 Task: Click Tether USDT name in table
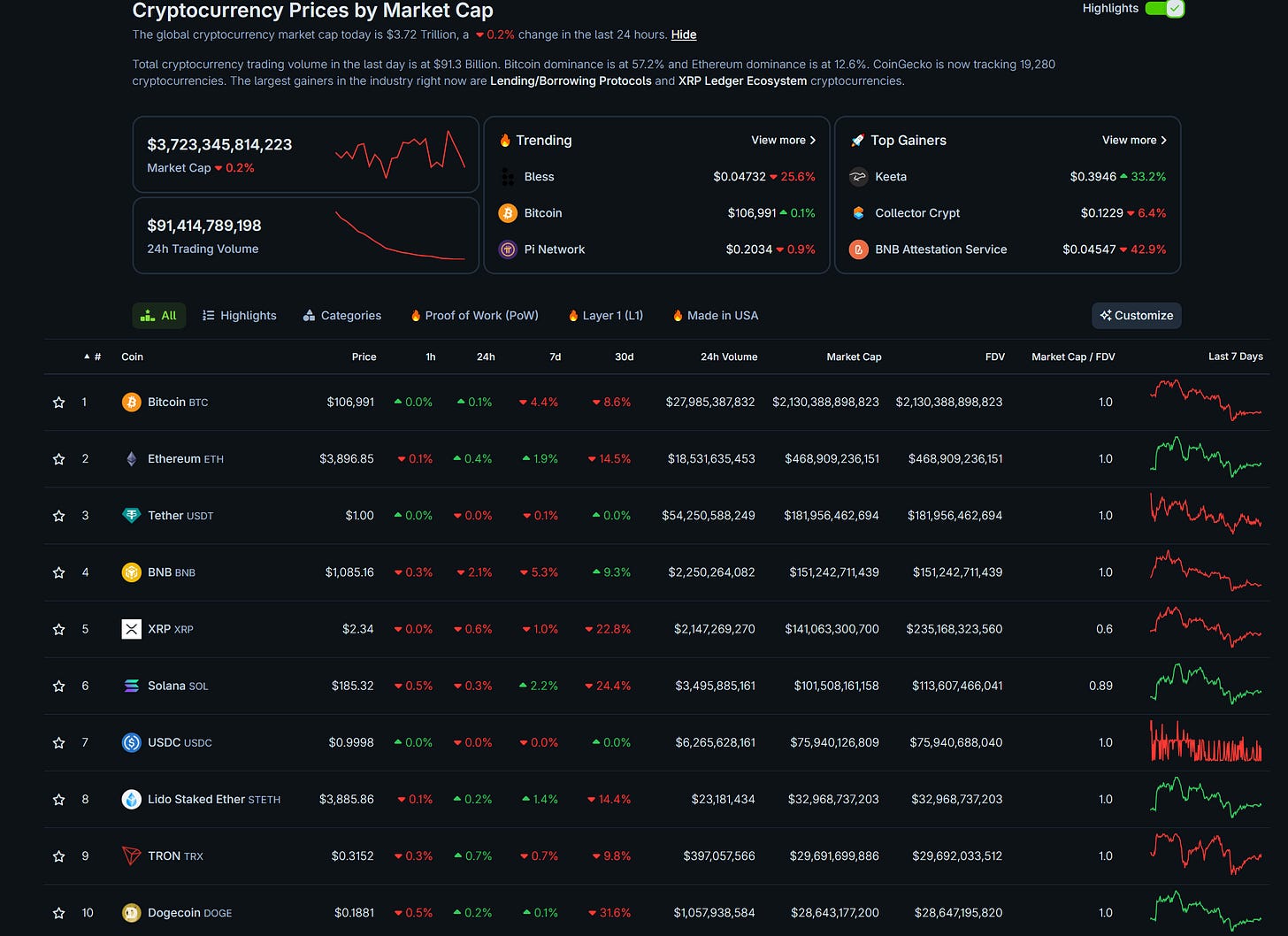pyautogui.click(x=180, y=516)
